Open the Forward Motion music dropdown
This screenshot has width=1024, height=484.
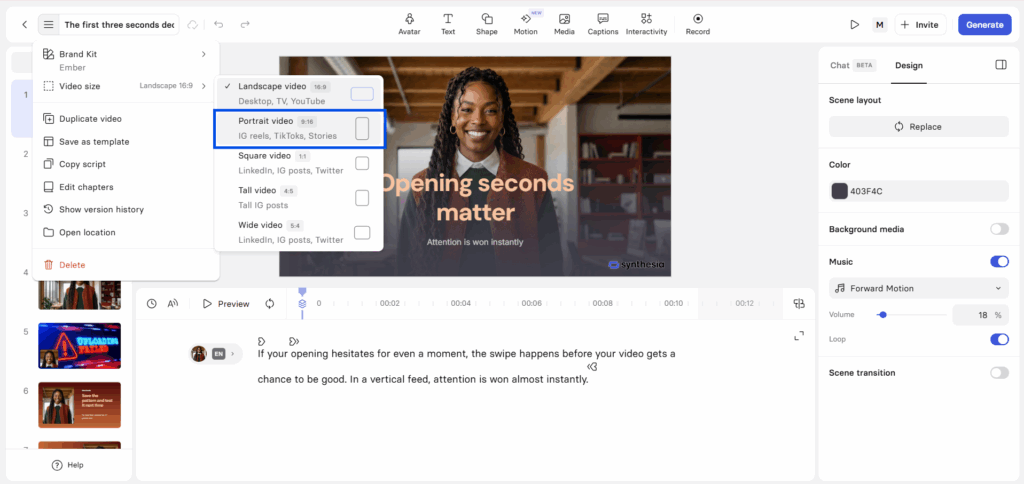coord(918,288)
